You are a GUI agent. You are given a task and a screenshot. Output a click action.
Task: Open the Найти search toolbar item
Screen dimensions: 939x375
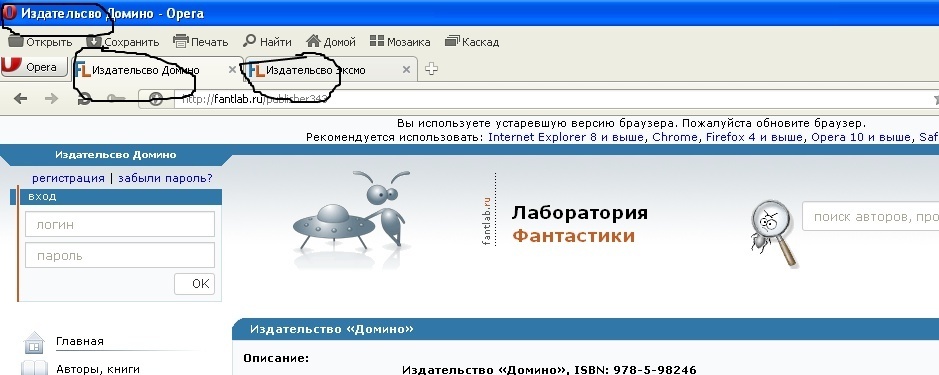(267, 42)
